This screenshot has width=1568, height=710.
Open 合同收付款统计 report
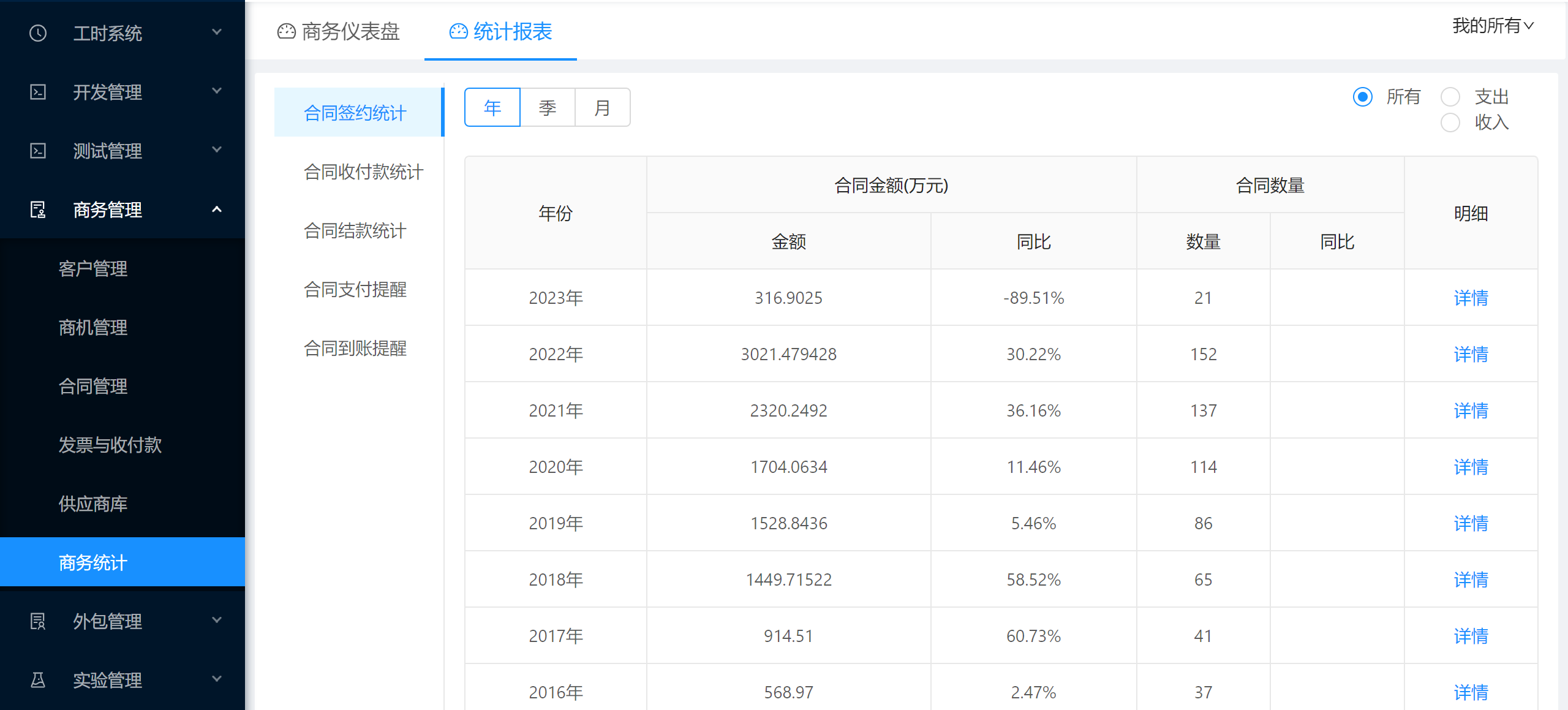(358, 172)
